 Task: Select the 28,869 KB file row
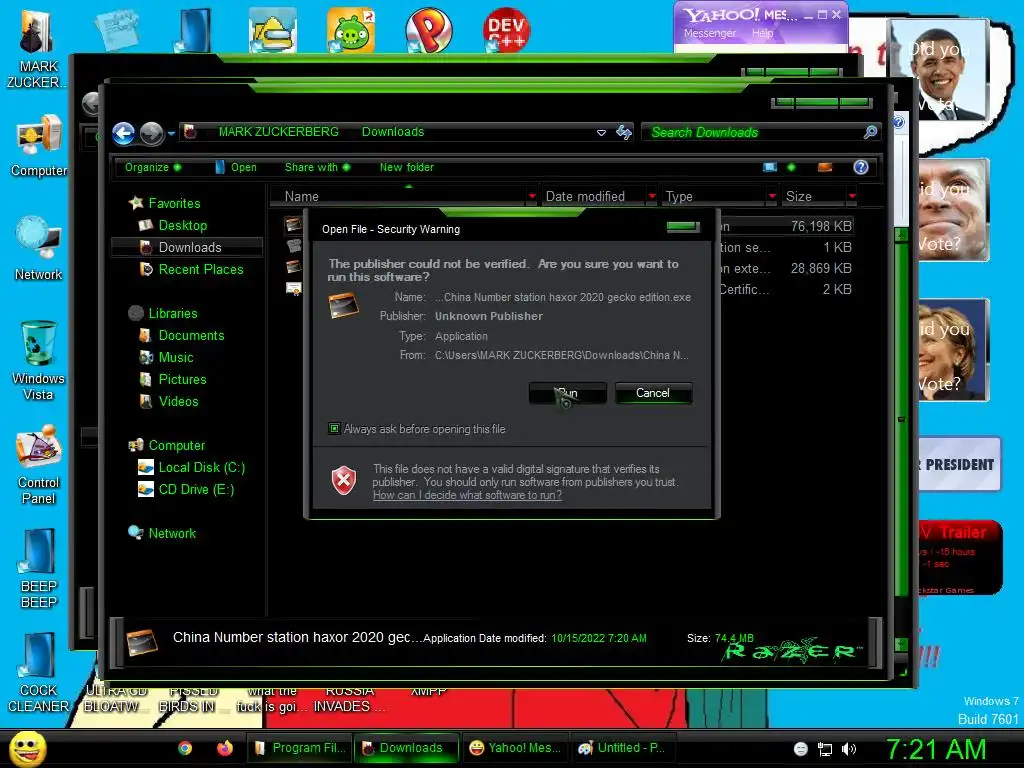click(568, 268)
